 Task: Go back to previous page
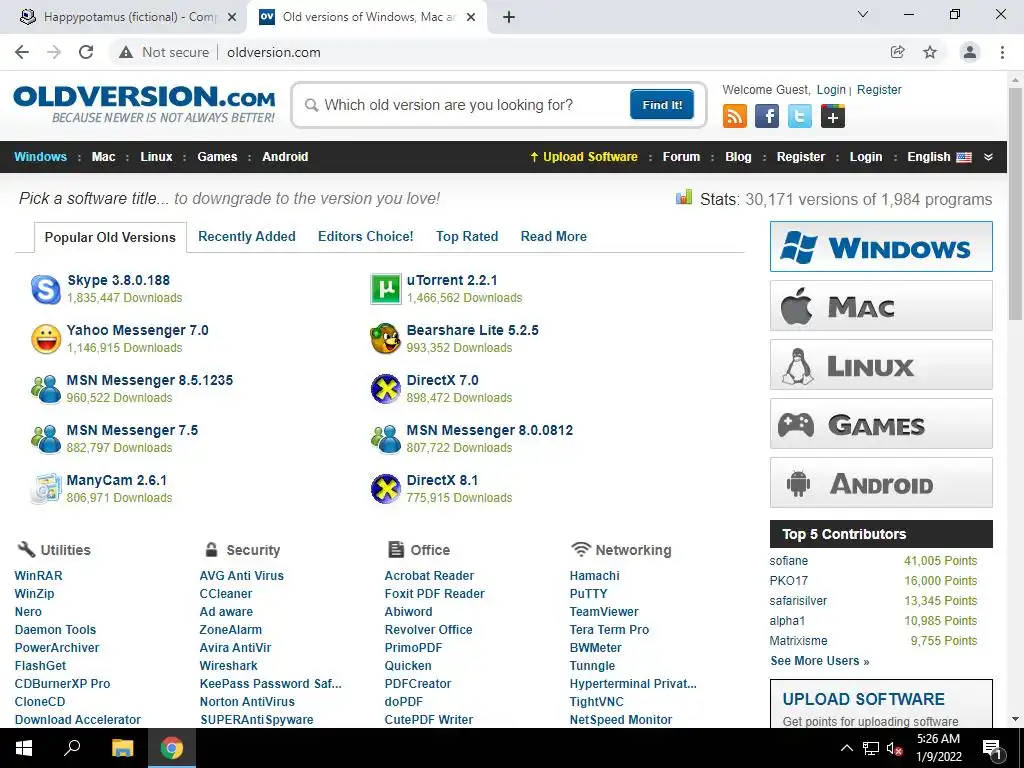22,52
